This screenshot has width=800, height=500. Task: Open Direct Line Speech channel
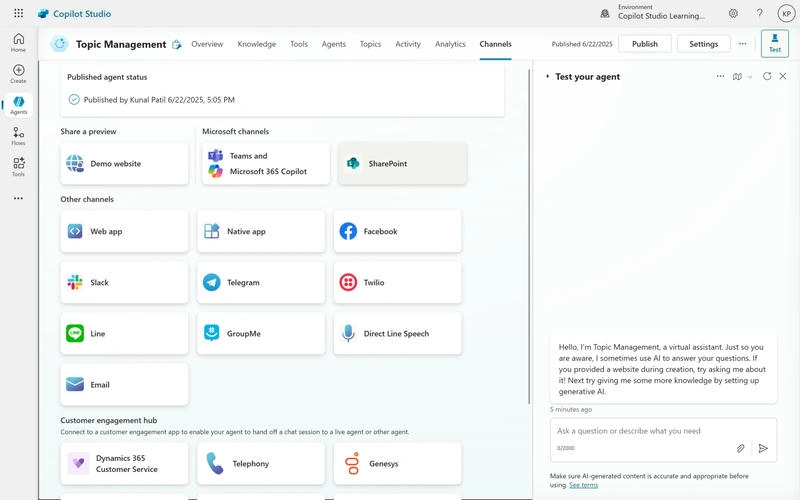point(397,333)
